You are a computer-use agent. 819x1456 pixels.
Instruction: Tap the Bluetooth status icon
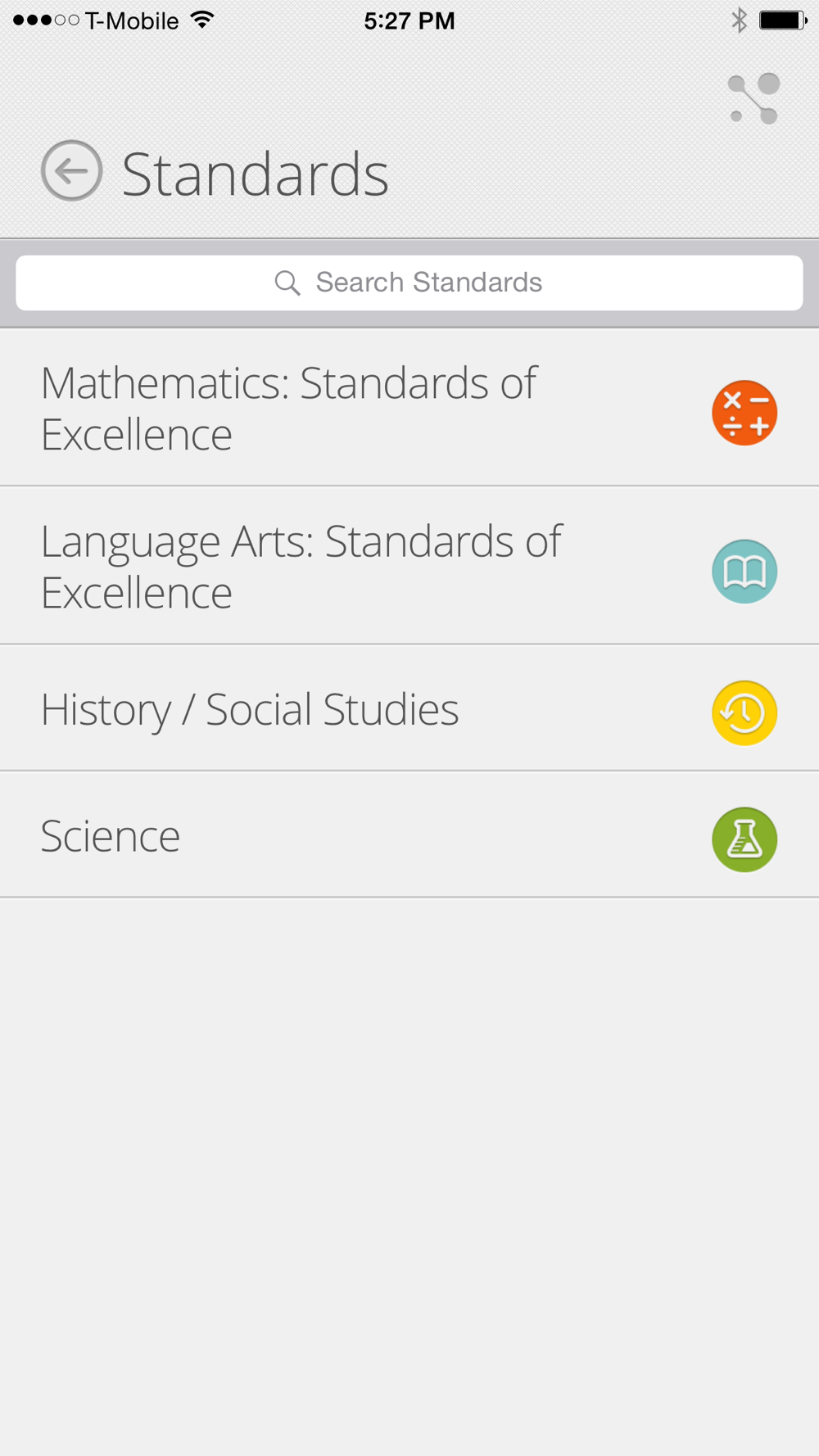[x=739, y=20]
